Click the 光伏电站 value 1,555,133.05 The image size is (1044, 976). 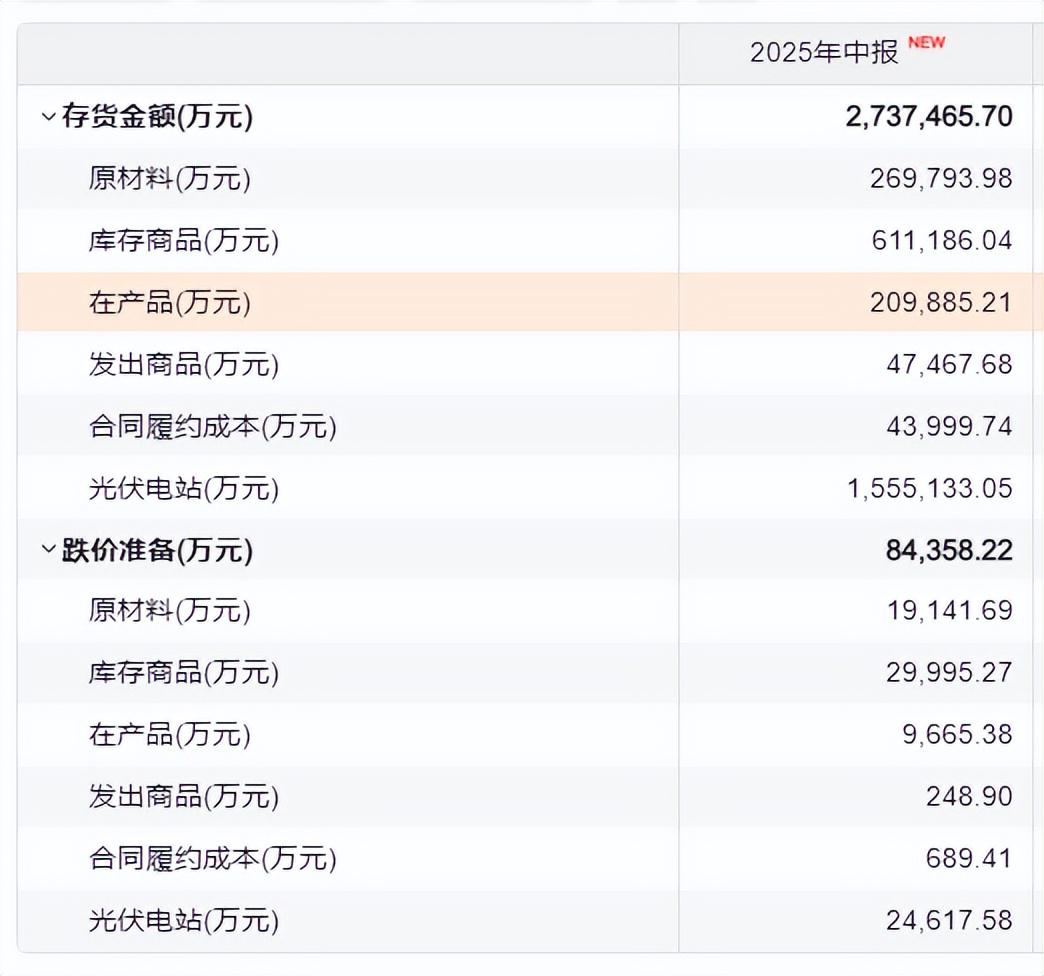pyautogui.click(x=929, y=489)
